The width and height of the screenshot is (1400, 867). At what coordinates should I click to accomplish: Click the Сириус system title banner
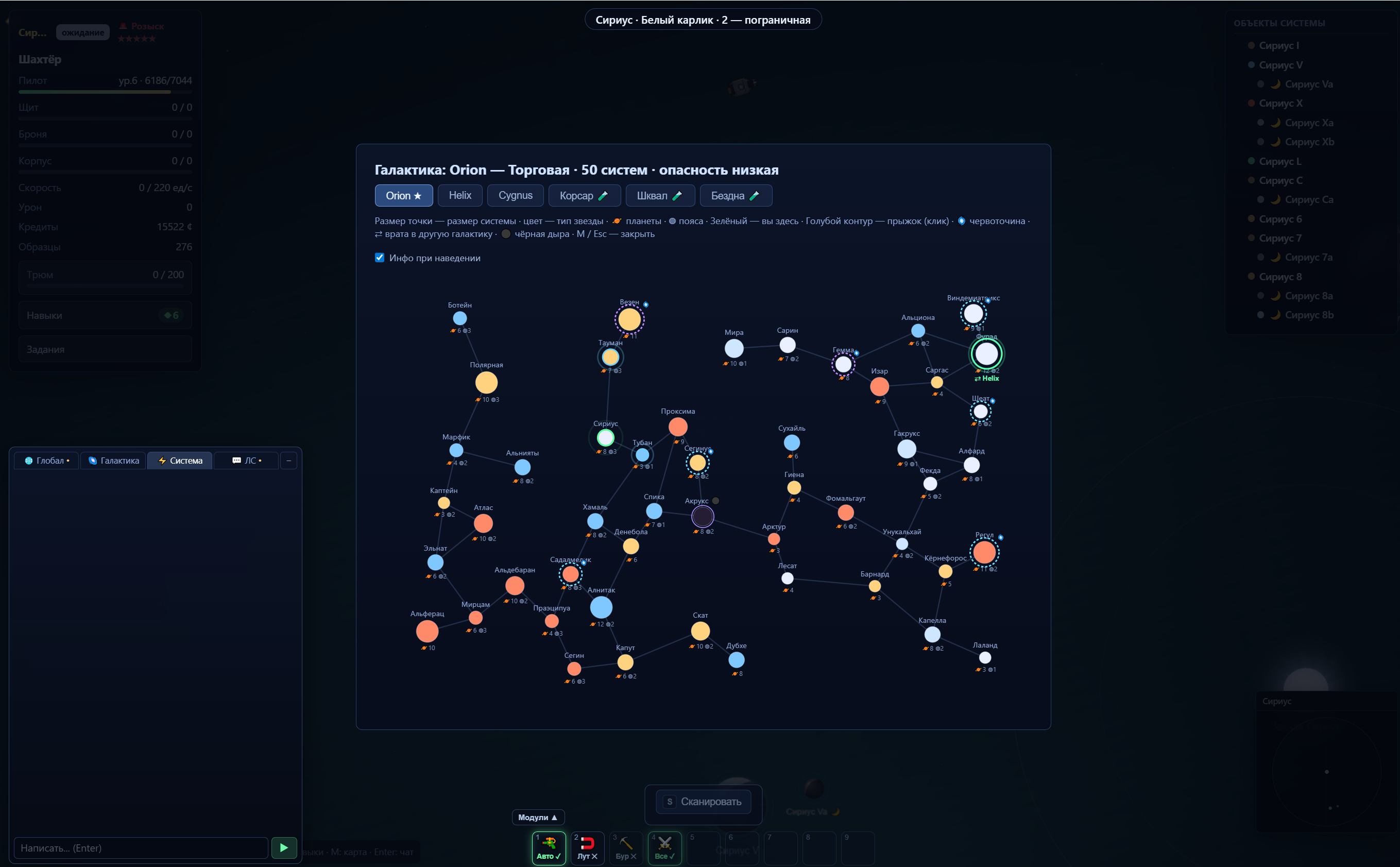(703, 20)
